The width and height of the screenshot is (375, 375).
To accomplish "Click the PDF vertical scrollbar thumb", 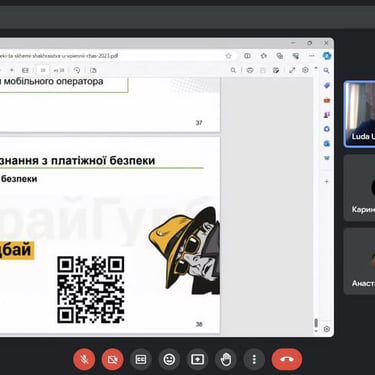I will (316, 323).
